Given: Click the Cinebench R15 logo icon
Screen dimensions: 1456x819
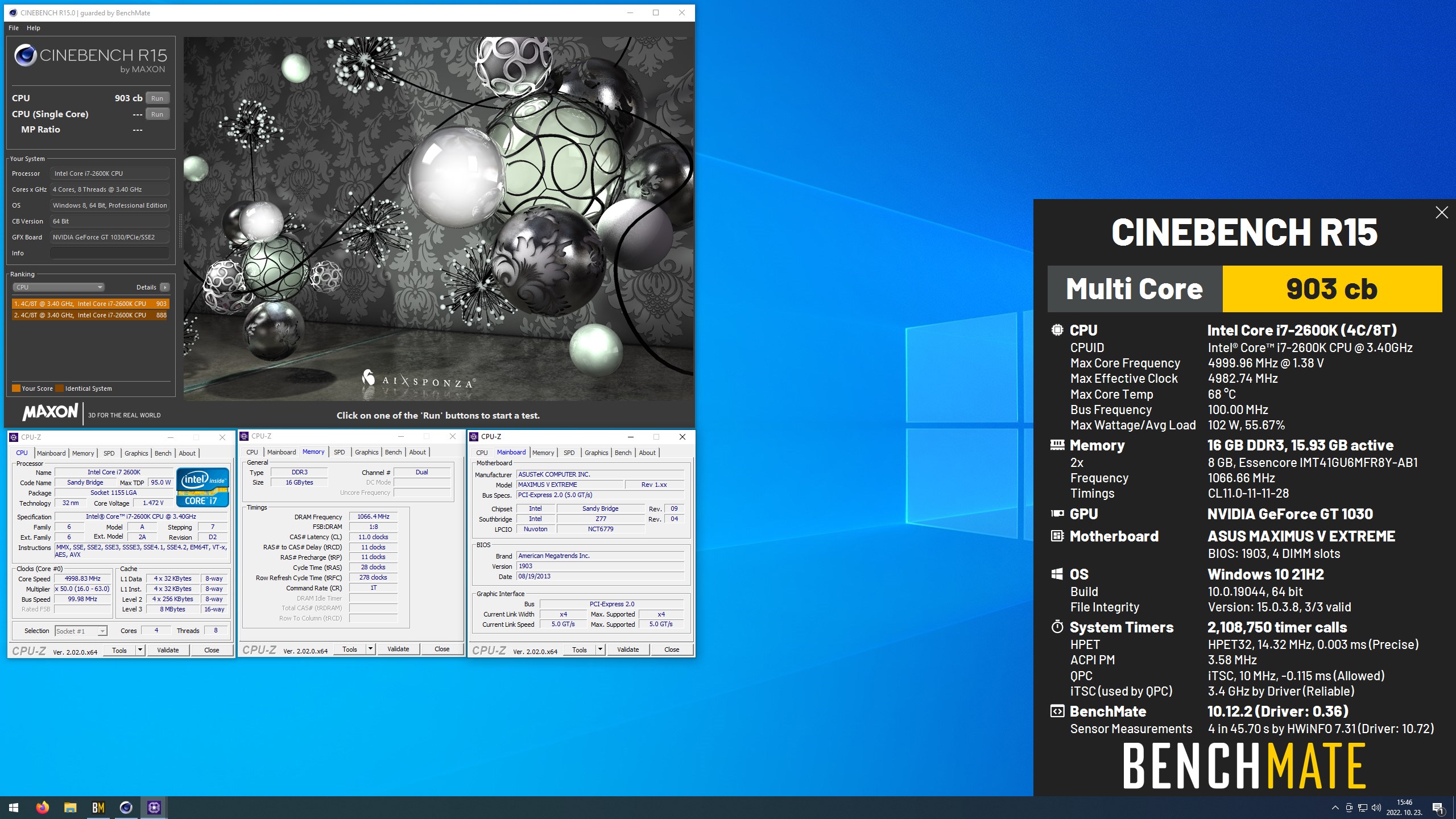Looking at the screenshot, I should click(26, 55).
